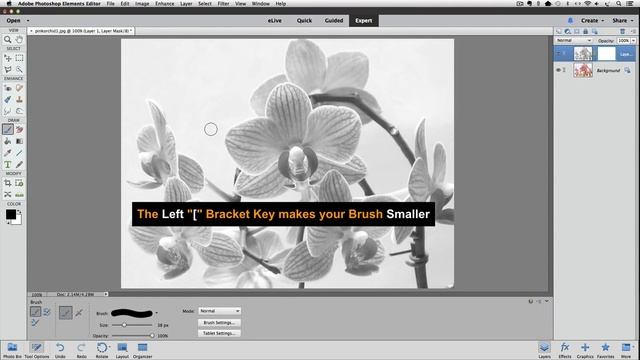Toggle Layer 1 visibility eye
The height and width of the screenshot is (360, 640).
(558, 53)
